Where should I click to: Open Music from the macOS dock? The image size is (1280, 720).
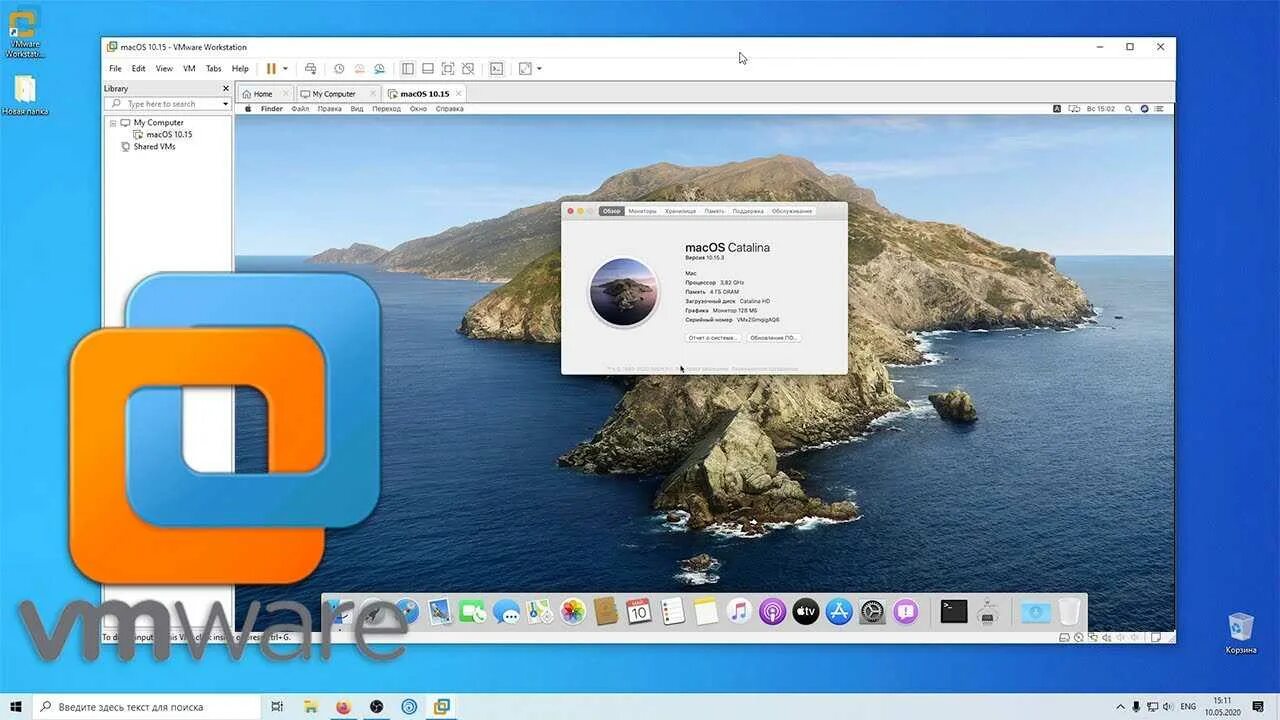pyautogui.click(x=739, y=611)
